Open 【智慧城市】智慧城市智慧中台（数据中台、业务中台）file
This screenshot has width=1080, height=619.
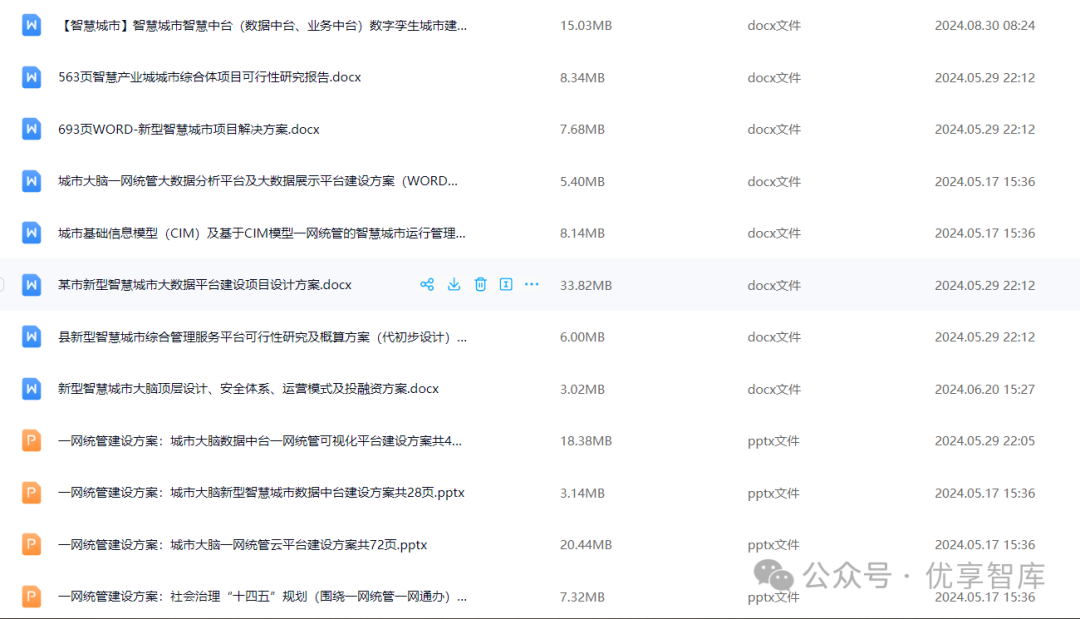262,25
